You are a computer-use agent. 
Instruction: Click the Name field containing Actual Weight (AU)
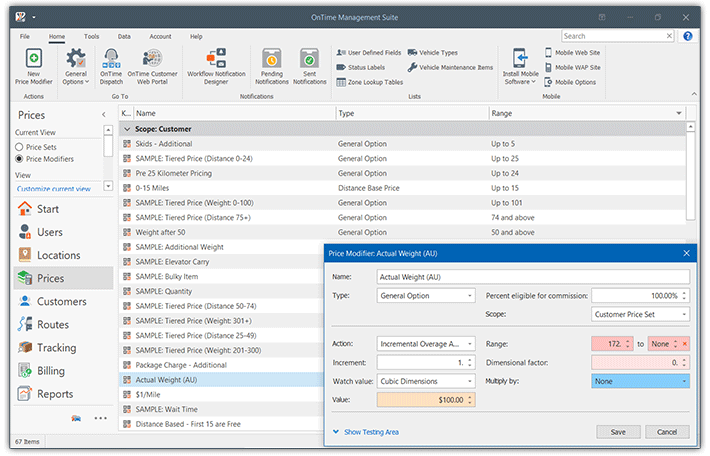(x=533, y=277)
